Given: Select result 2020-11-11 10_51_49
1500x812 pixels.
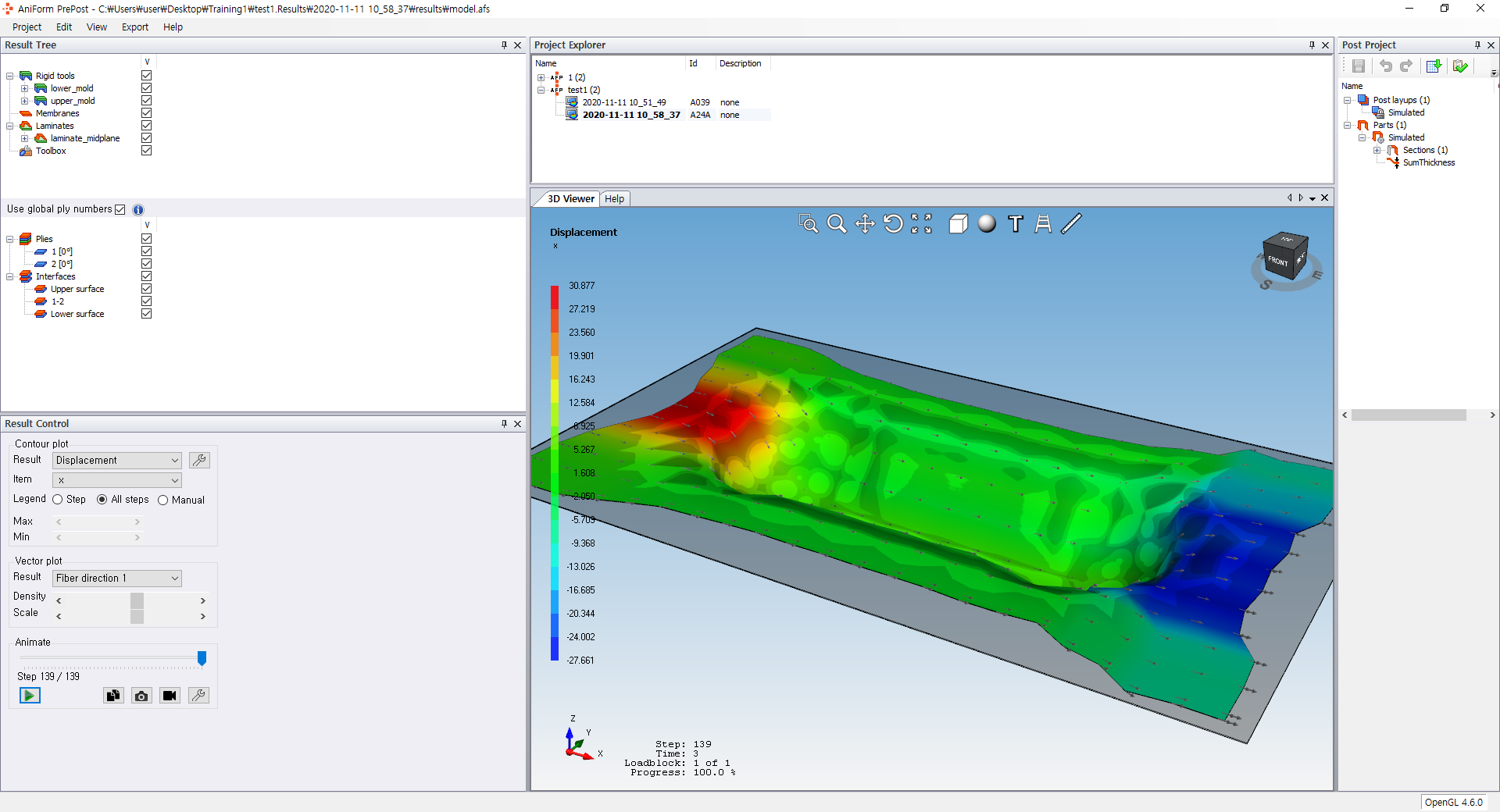Looking at the screenshot, I should pyautogui.click(x=624, y=102).
